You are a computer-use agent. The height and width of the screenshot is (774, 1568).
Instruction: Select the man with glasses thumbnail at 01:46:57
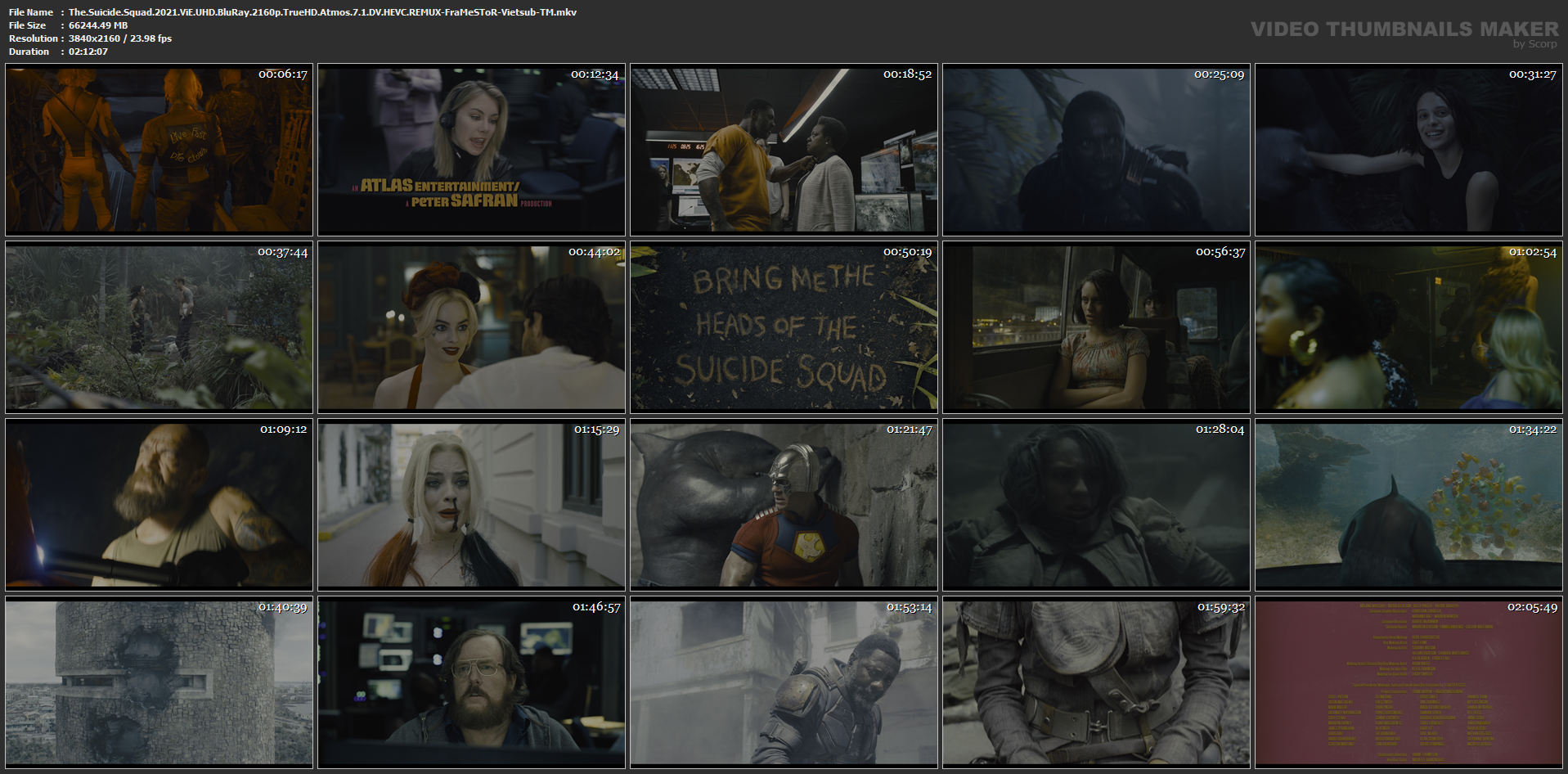pos(471,682)
